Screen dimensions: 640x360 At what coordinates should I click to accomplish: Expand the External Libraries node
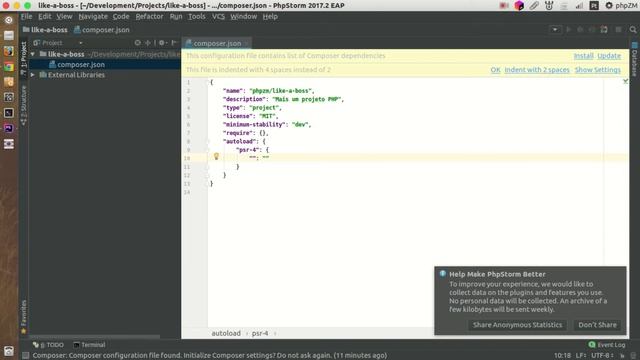point(33,75)
